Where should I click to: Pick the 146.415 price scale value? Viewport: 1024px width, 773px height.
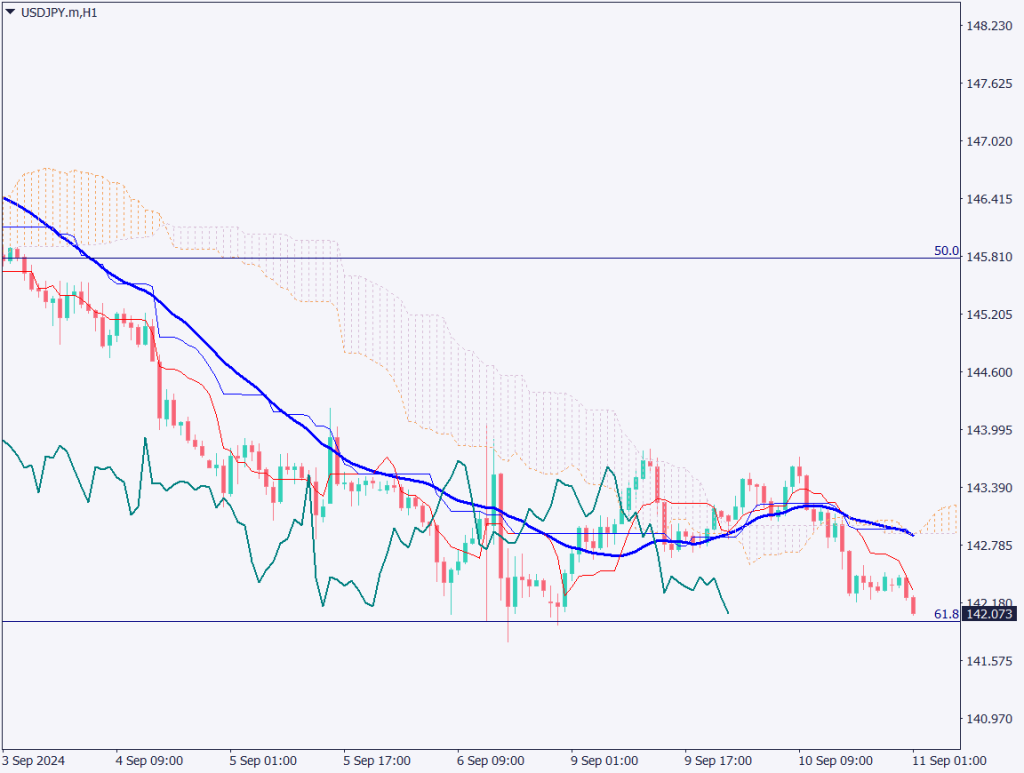point(990,200)
